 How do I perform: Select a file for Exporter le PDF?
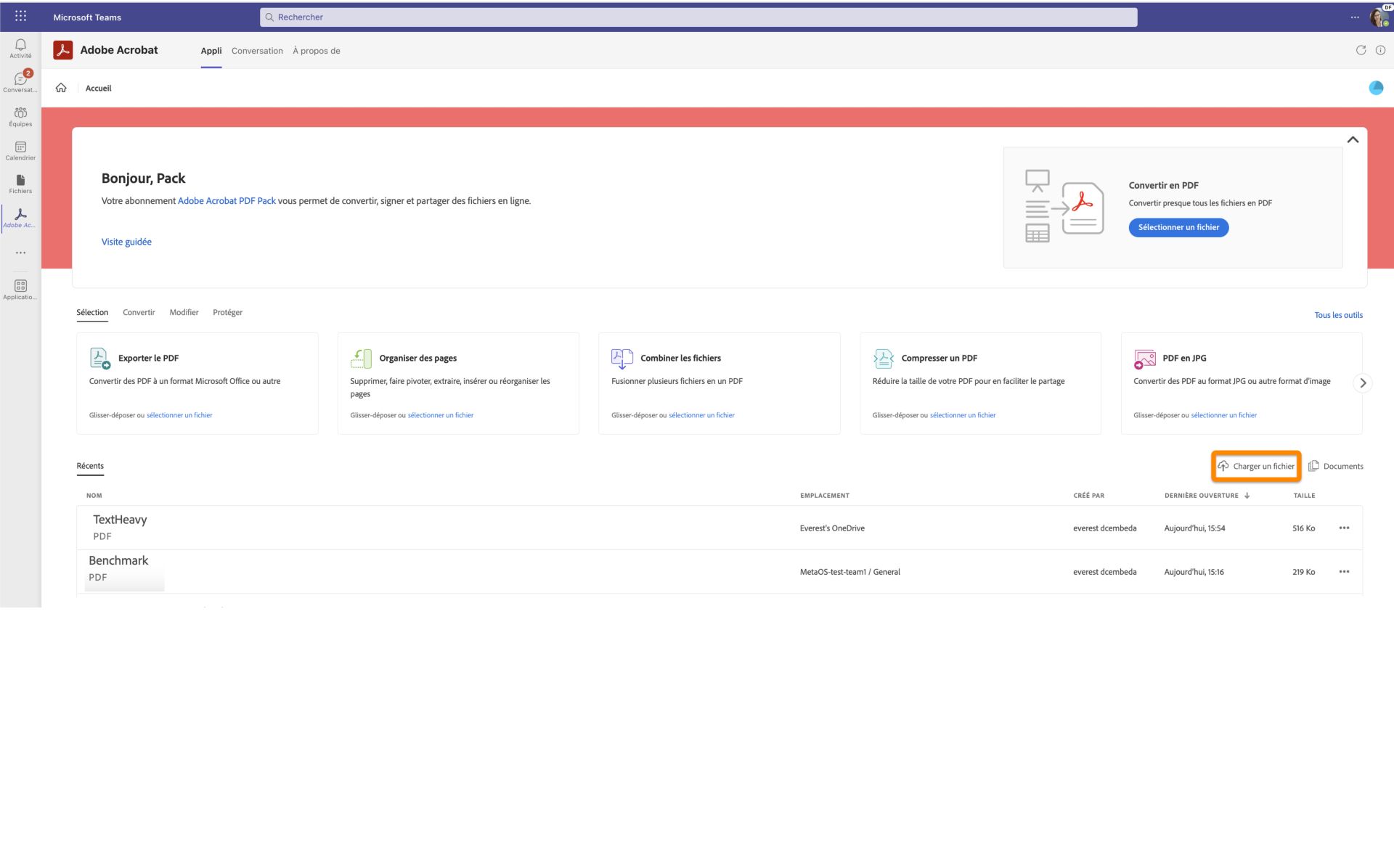tap(179, 415)
